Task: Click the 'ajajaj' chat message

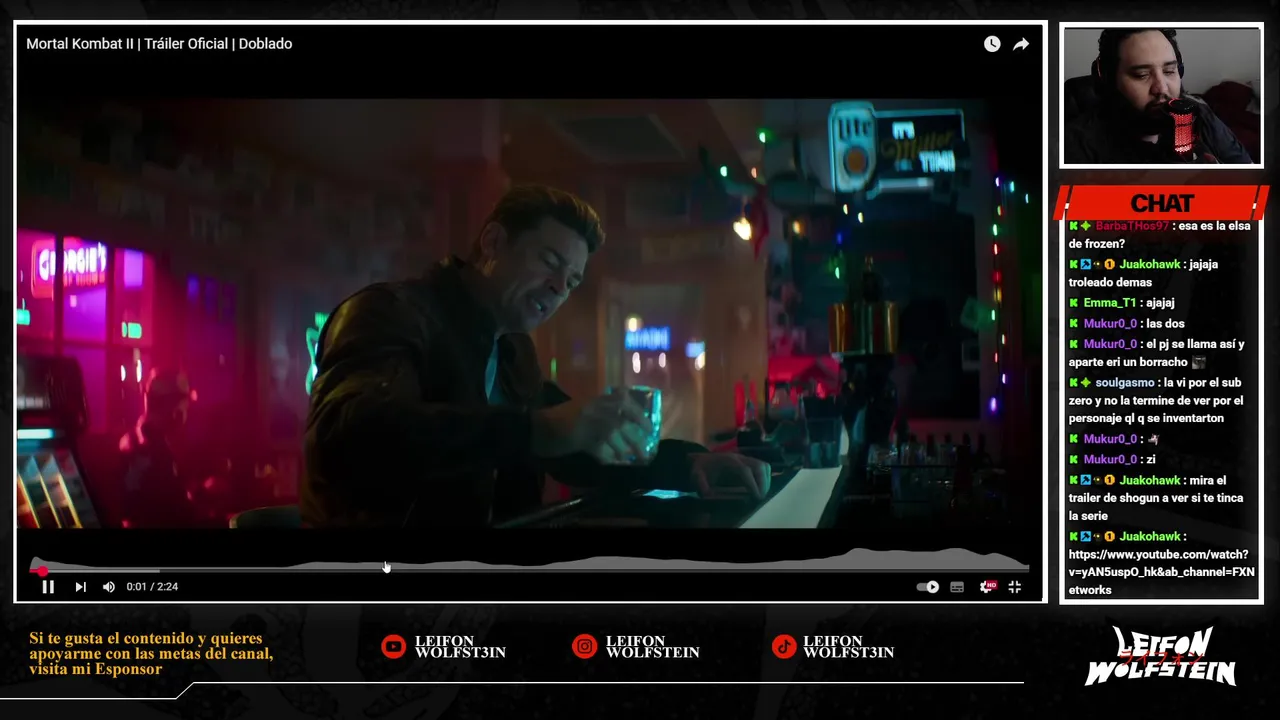Action: [1160, 302]
